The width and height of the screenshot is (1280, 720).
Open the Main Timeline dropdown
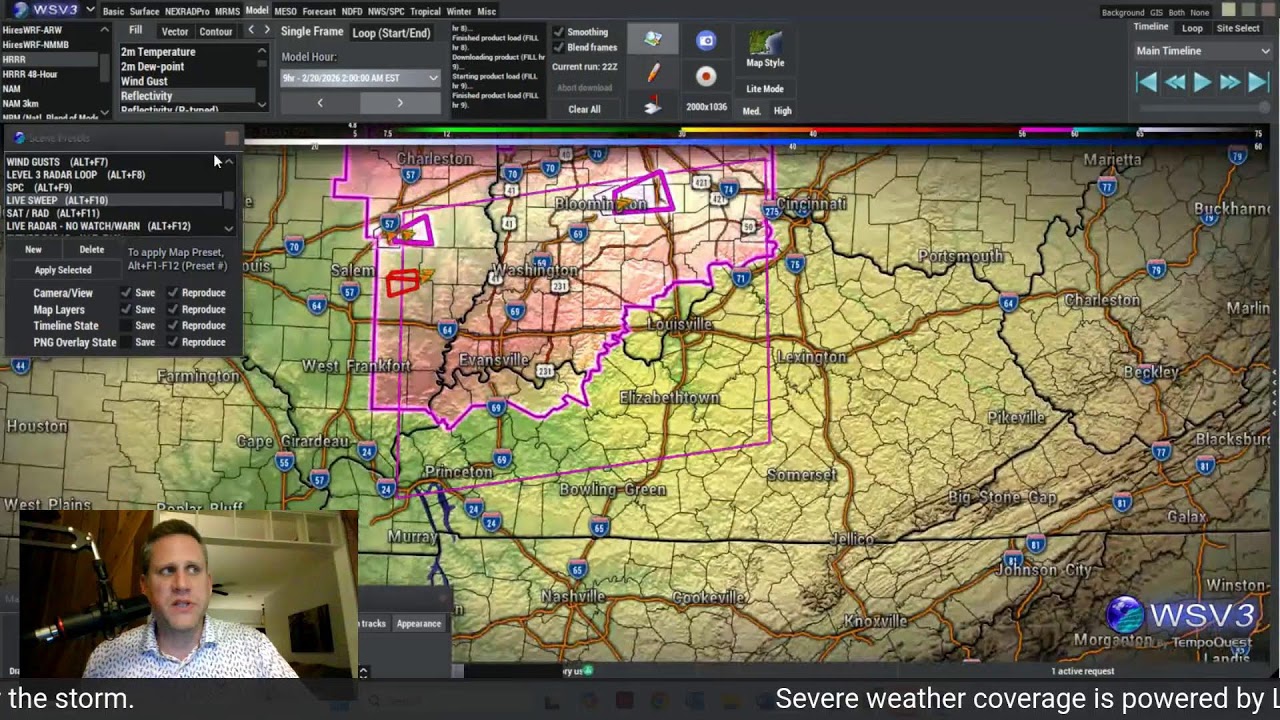[x=1203, y=51]
